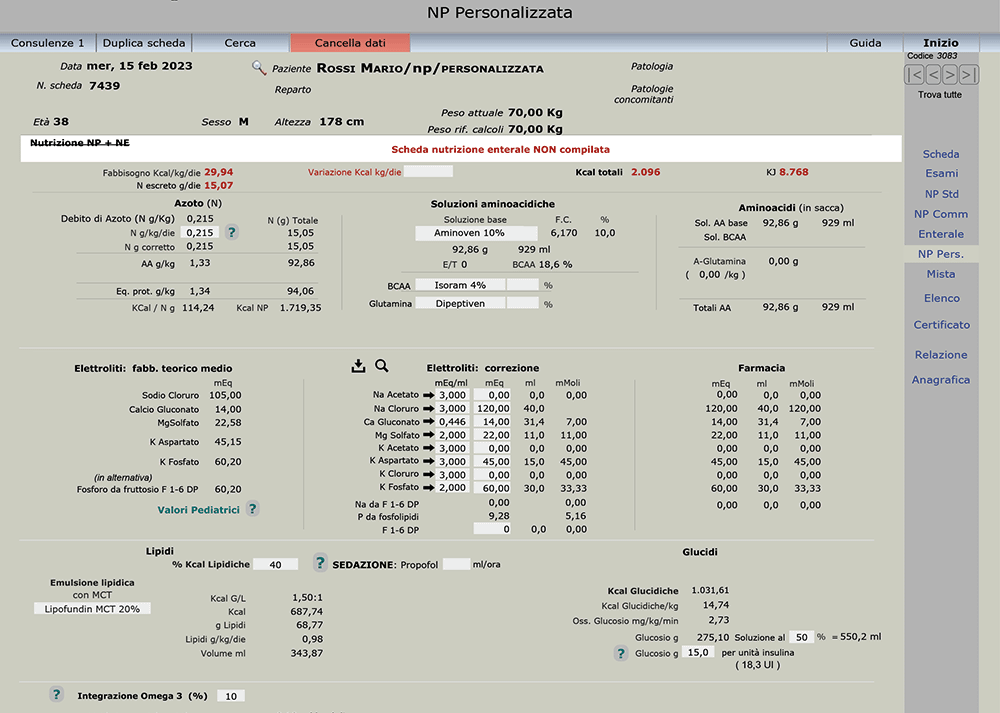
Task: Open Enterale from the sidebar
Action: (941, 234)
